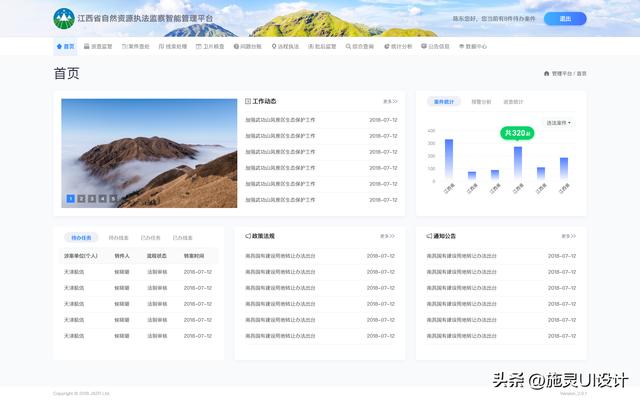640x400 pixels.
Task: Click the 转案时间 column header
Action: pos(194,256)
